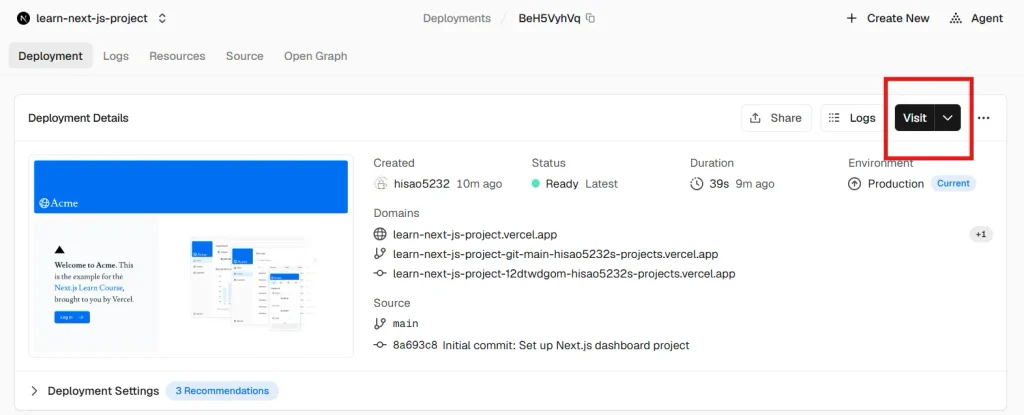Click the Current badge
The height and width of the screenshot is (415, 1024).
953,184
